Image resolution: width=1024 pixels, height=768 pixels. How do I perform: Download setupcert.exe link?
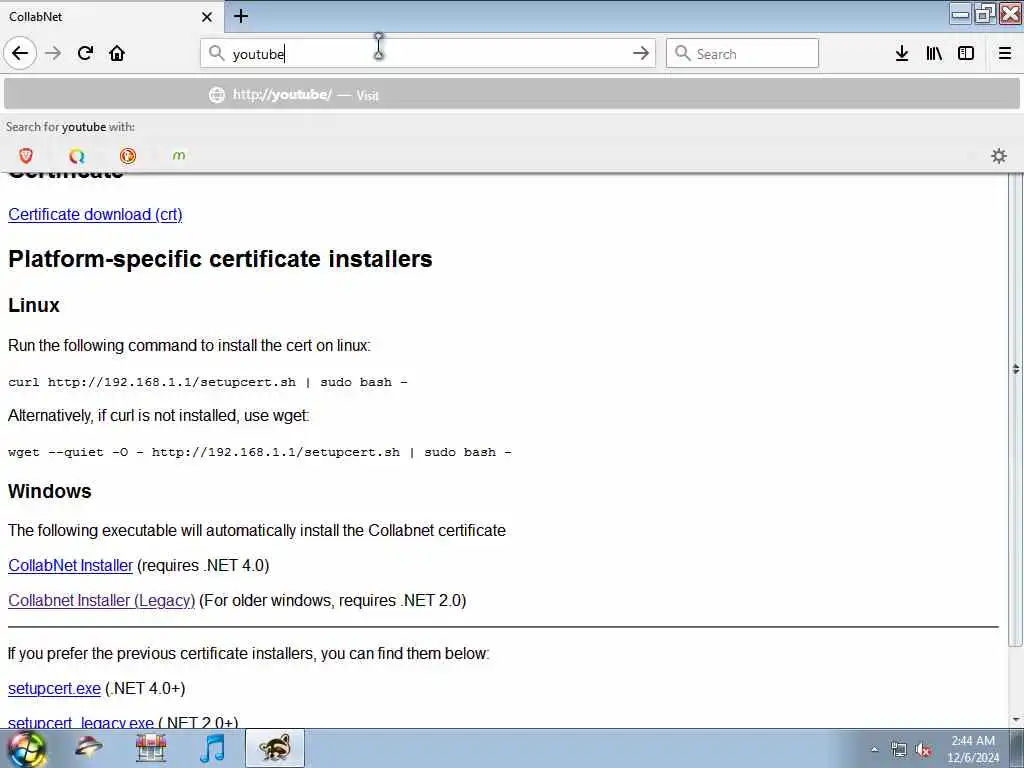click(x=54, y=688)
